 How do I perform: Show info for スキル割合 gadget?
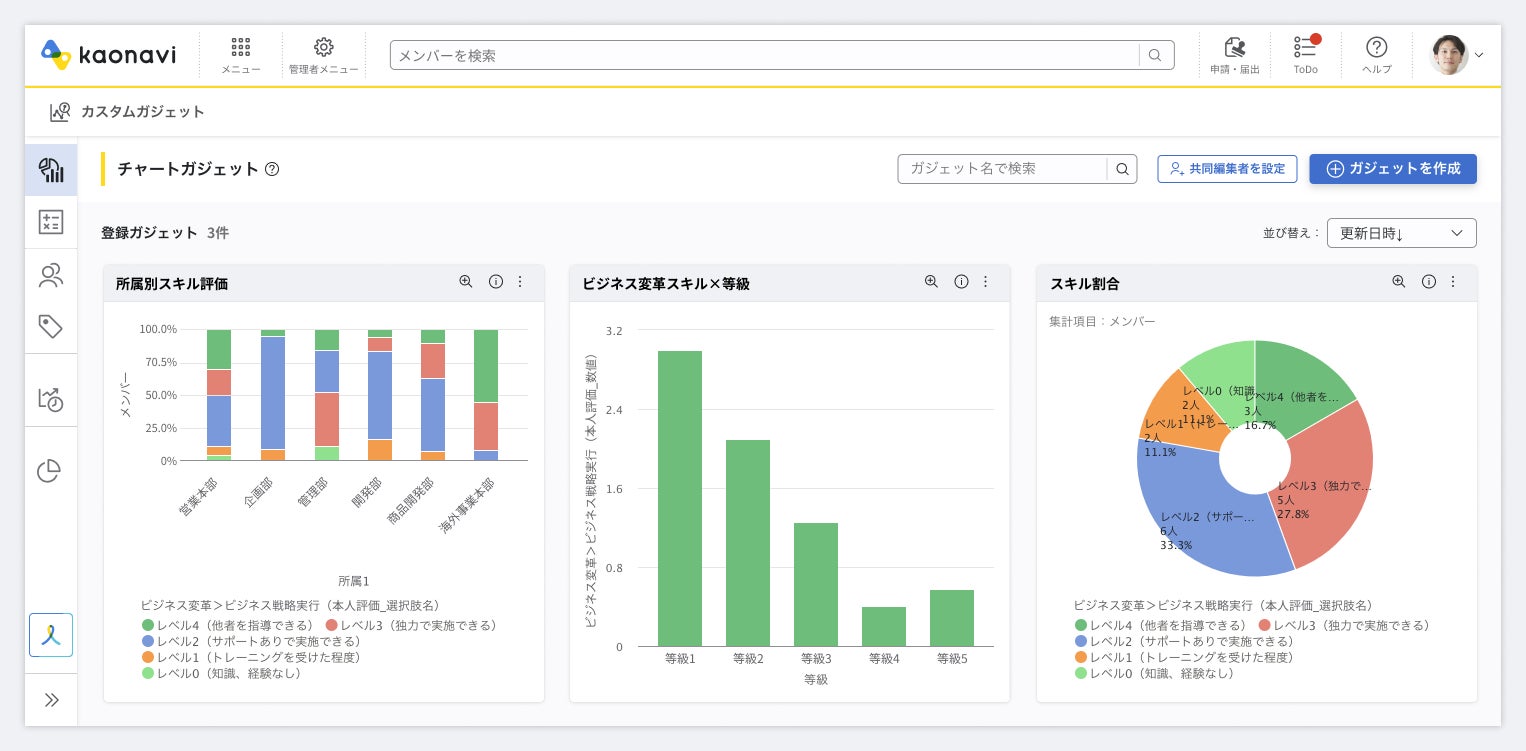[x=1429, y=282]
